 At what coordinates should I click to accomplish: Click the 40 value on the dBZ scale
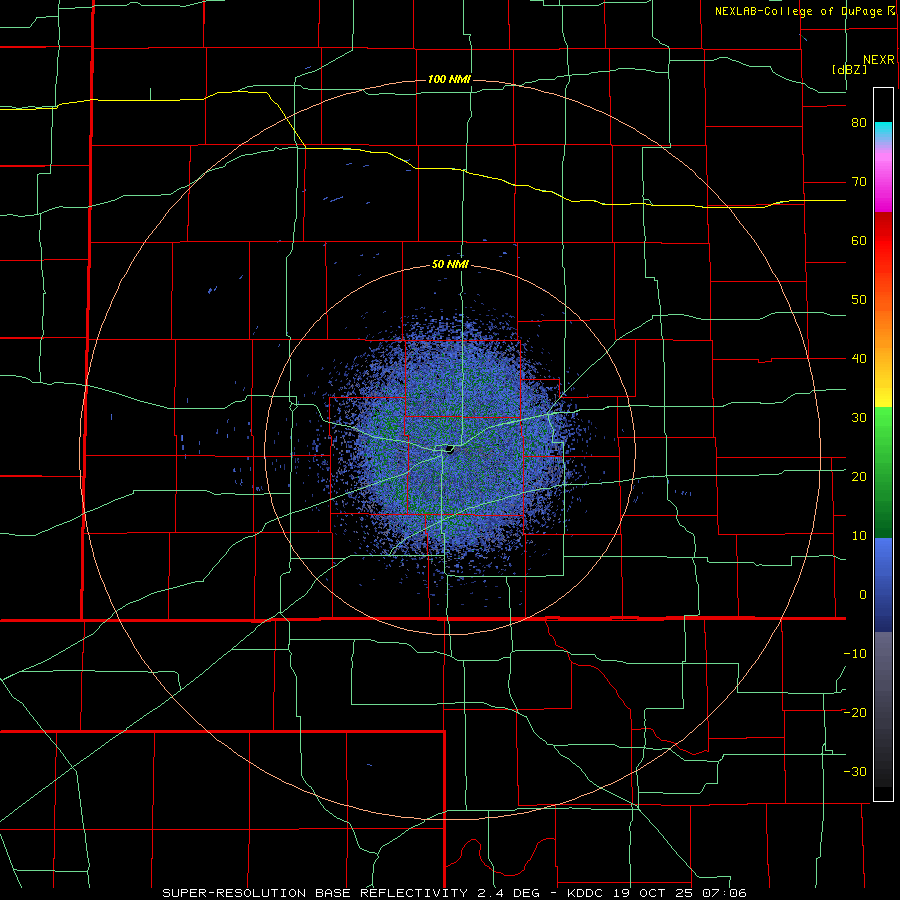pos(859,359)
